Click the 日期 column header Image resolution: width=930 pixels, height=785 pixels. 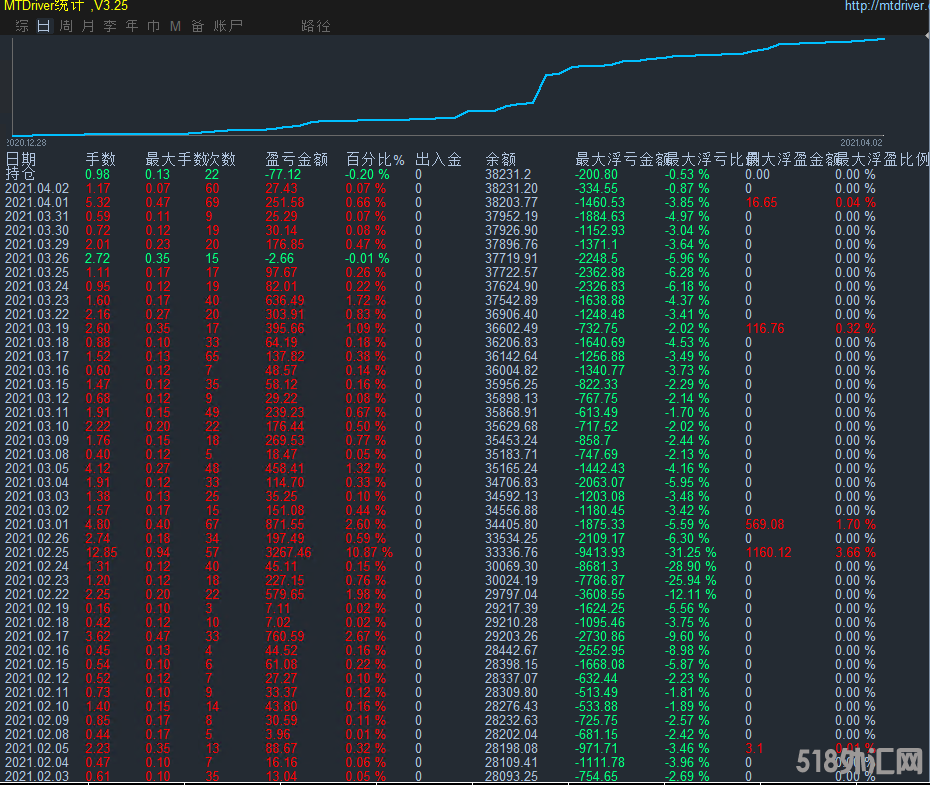point(21,159)
